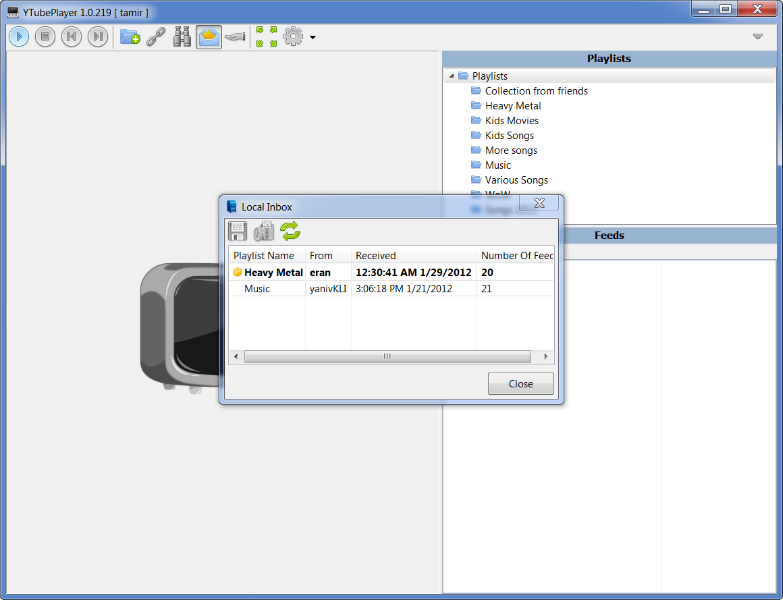This screenshot has height=600, width=783.
Task: Click the pointing hand share icon
Action: click(235, 37)
